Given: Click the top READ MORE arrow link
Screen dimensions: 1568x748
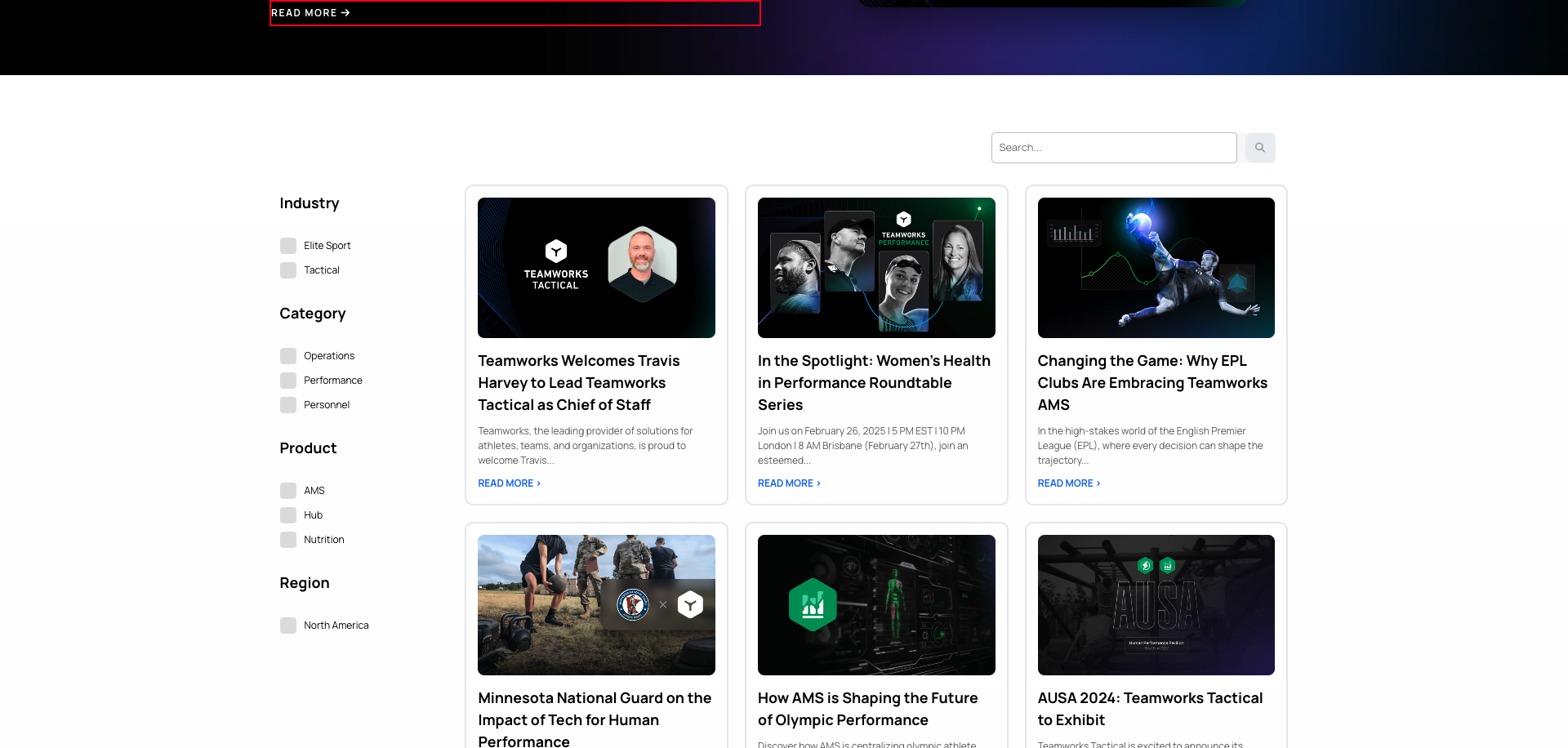Looking at the screenshot, I should (310, 12).
